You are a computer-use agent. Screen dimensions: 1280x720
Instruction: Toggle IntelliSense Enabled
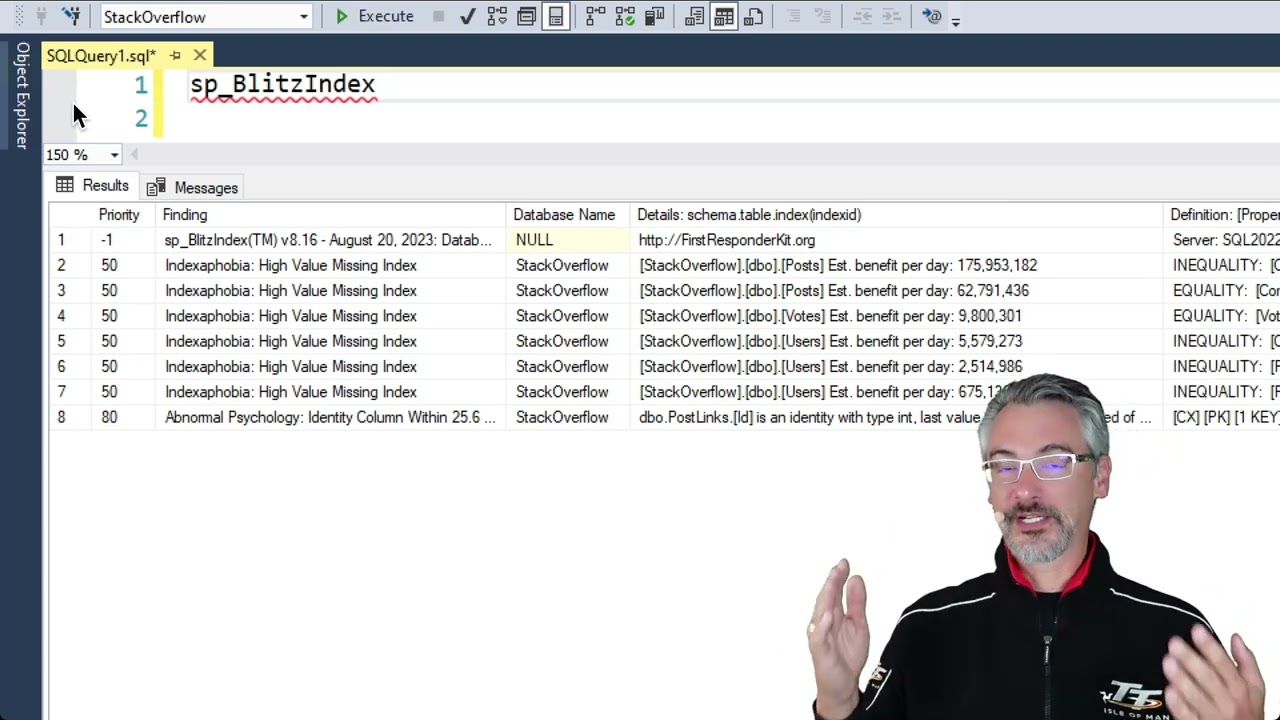coord(556,16)
